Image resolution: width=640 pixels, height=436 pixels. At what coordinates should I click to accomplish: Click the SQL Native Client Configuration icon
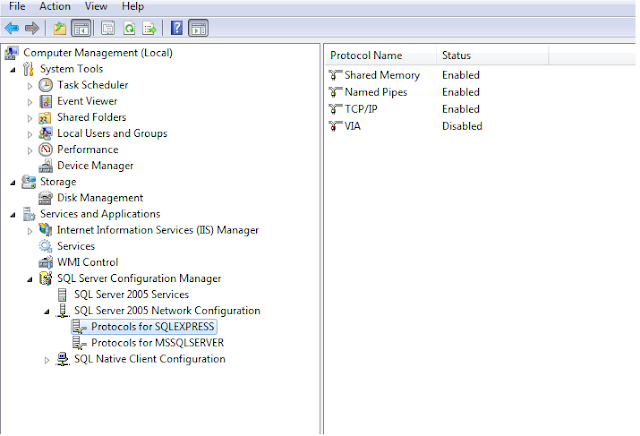(x=62, y=359)
